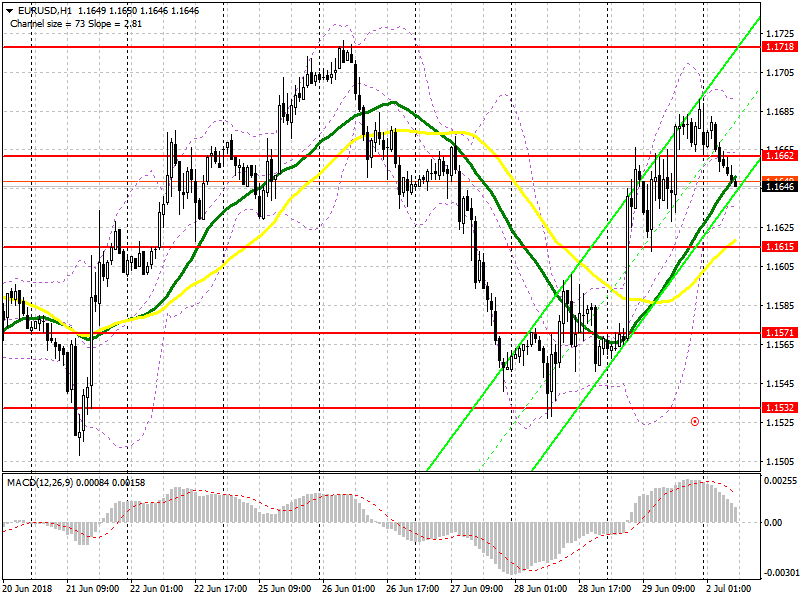800x600 pixels.
Task: Click the small red circle marker on the chart
Action: 694,422
